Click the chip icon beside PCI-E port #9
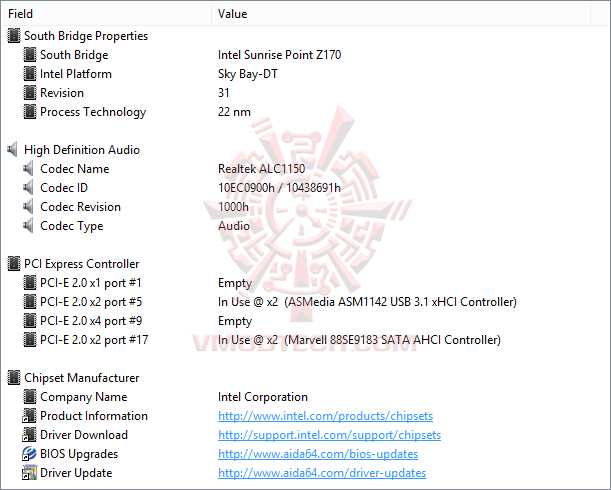Screen dimensions: 611x490 point(30,321)
